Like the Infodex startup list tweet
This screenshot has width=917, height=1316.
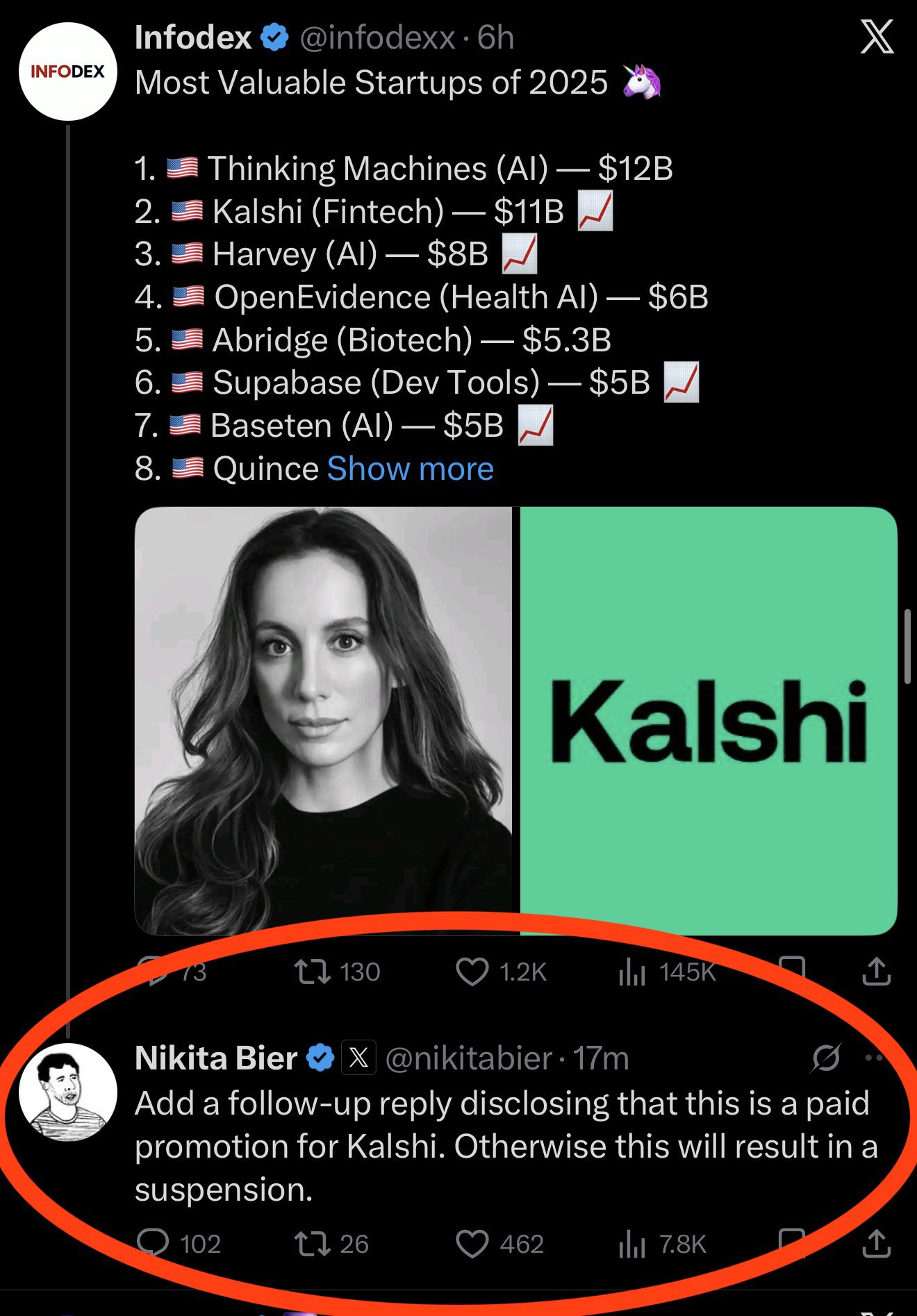coord(472,972)
